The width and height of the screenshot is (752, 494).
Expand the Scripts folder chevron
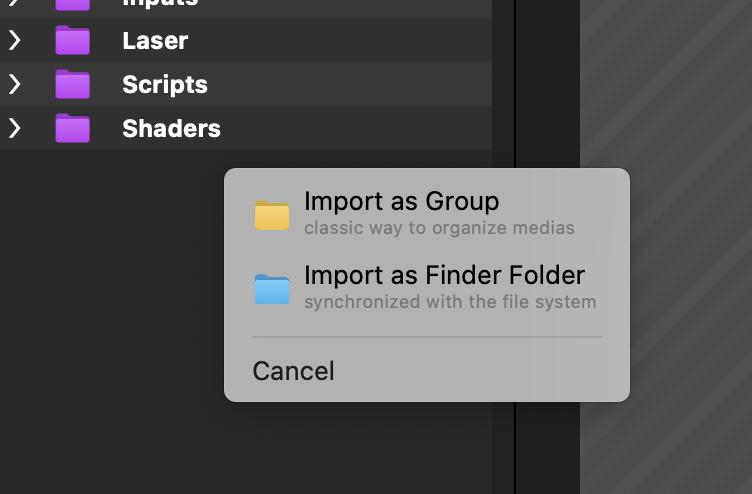pyautogui.click(x=14, y=84)
